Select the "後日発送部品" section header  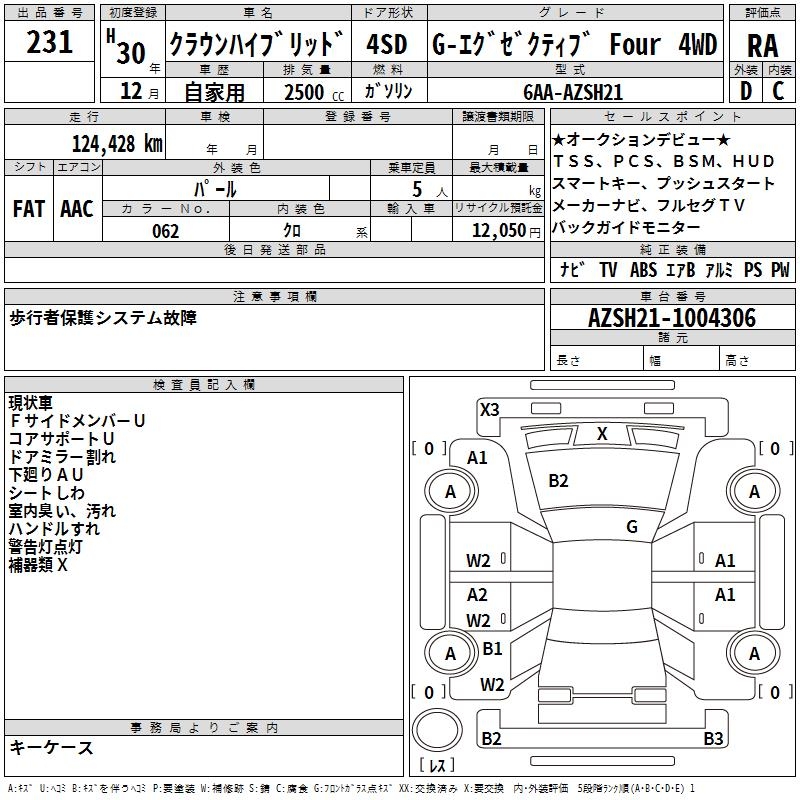(x=274, y=249)
